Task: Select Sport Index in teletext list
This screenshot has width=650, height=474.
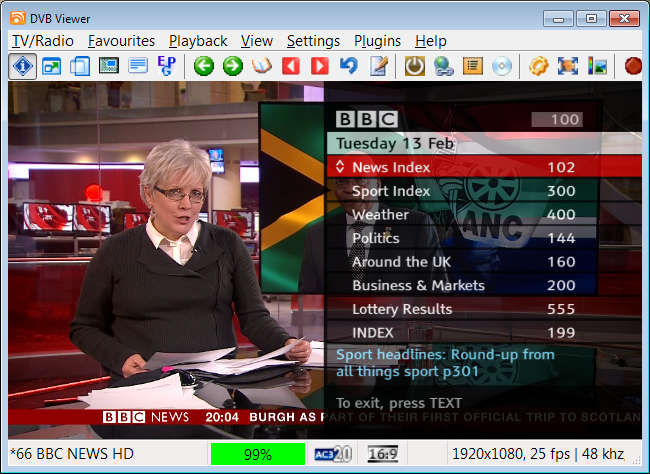Action: point(391,191)
